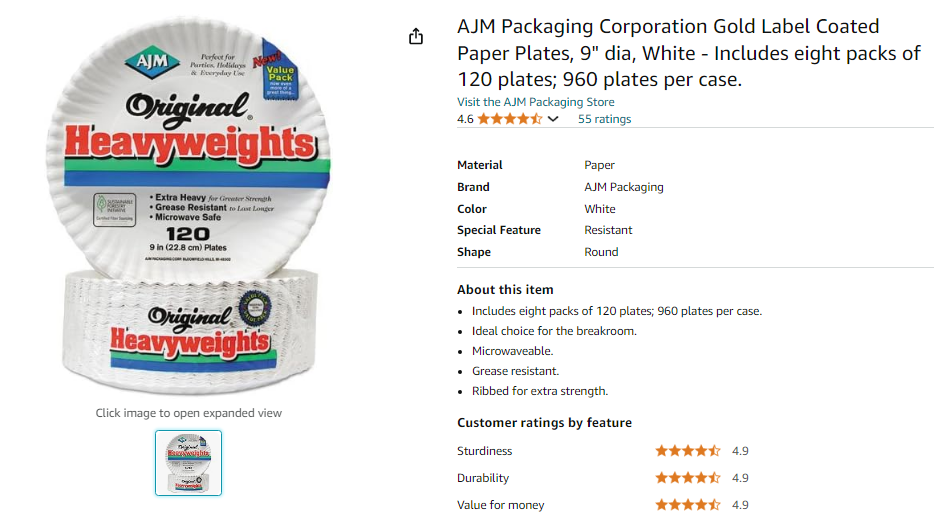Click the overall star rating icons

point(510,119)
